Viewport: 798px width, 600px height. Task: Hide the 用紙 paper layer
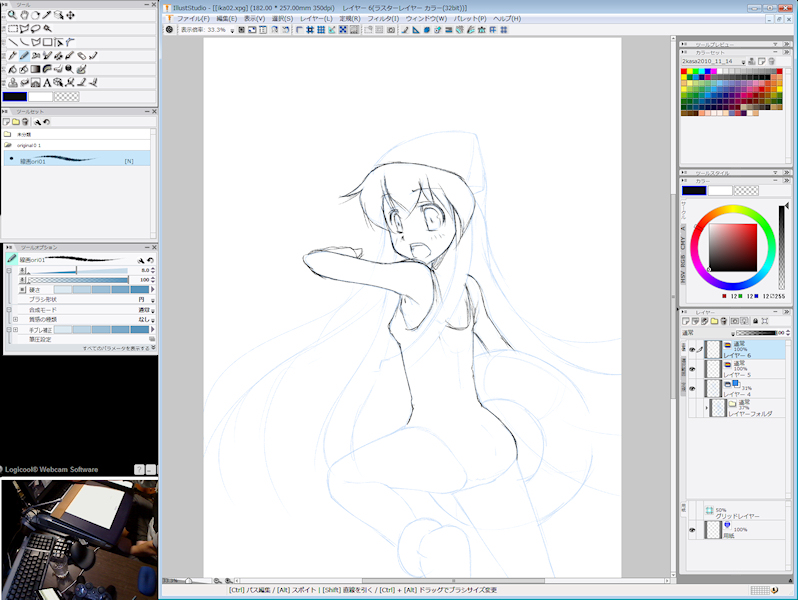[x=691, y=530]
